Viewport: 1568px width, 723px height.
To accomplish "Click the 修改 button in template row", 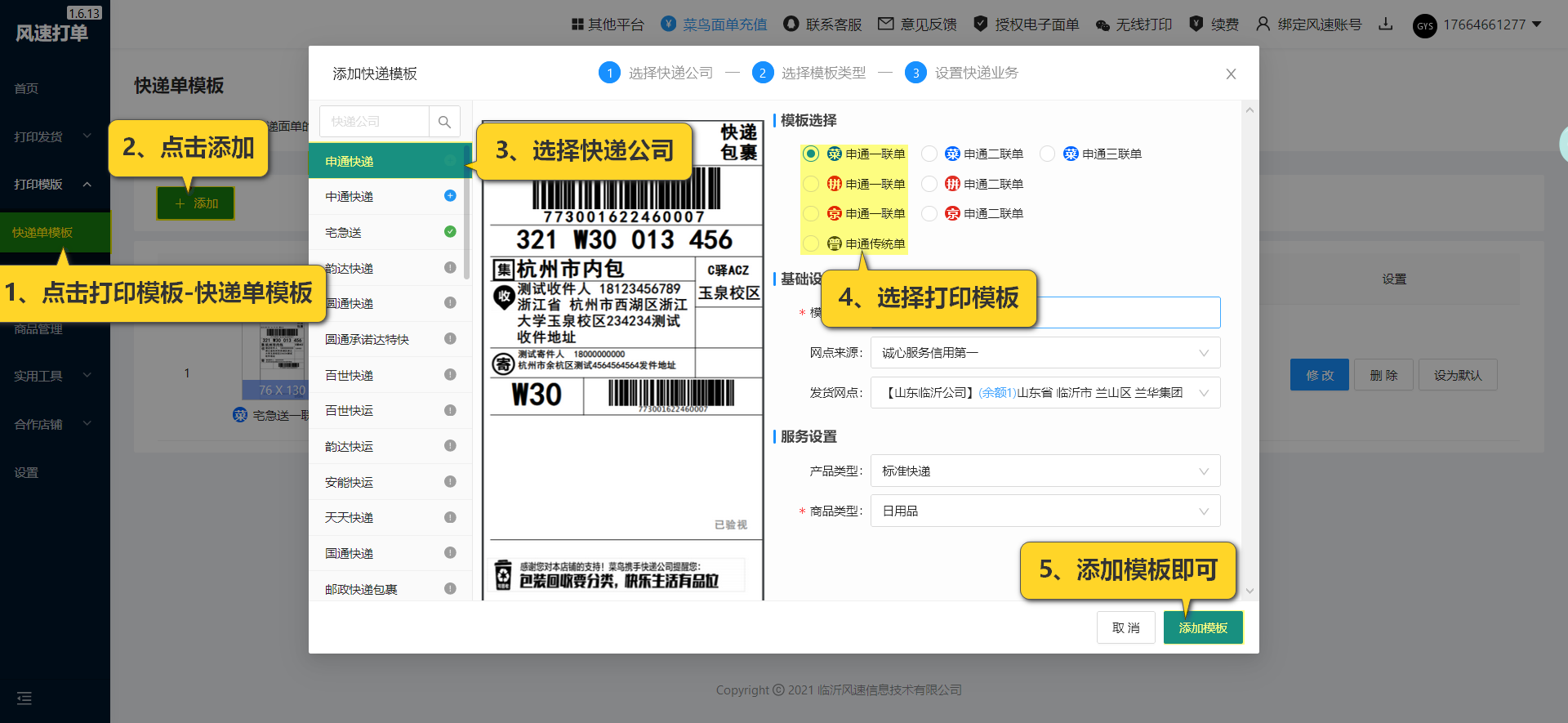I will coord(1320,375).
